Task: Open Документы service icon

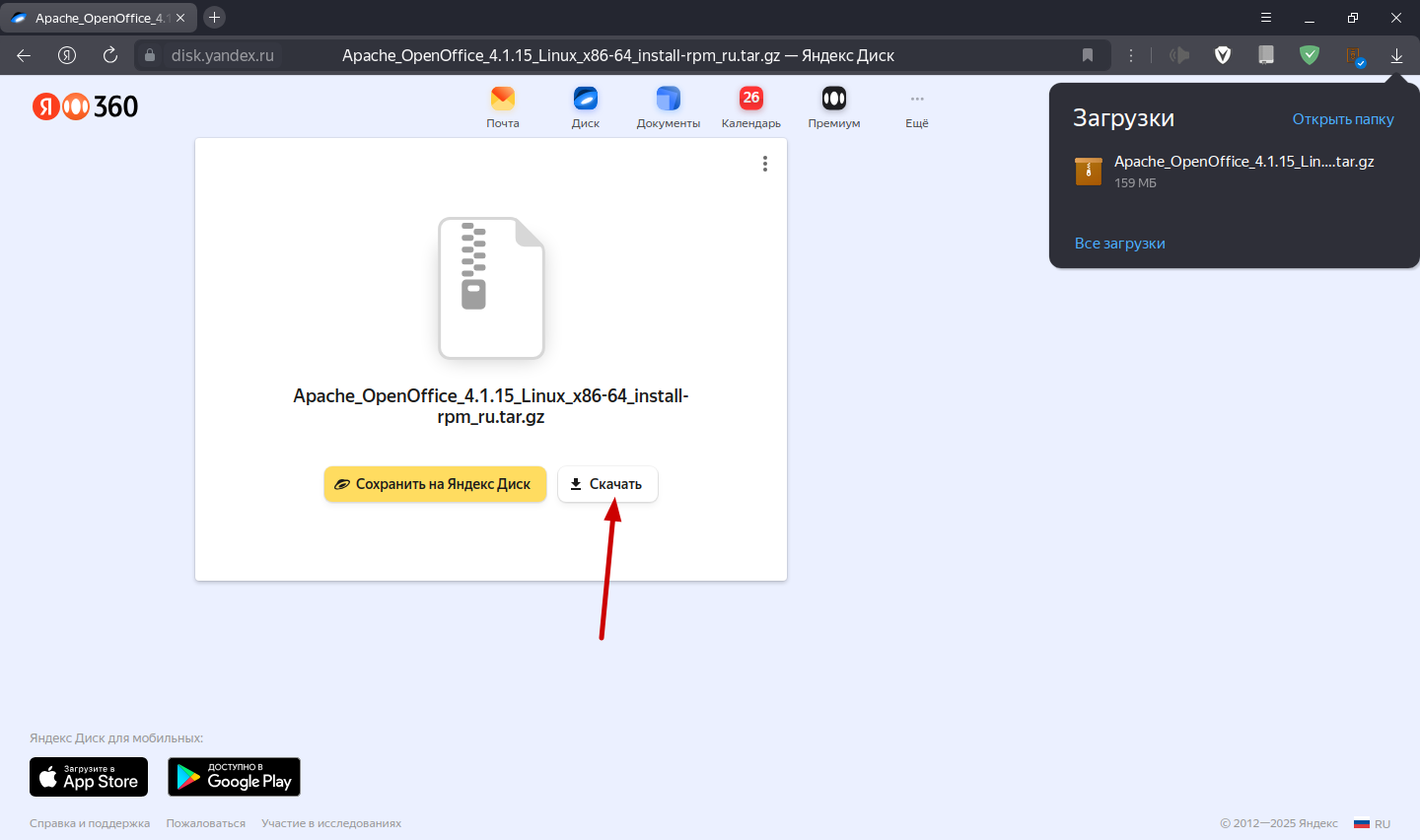Action: [669, 106]
